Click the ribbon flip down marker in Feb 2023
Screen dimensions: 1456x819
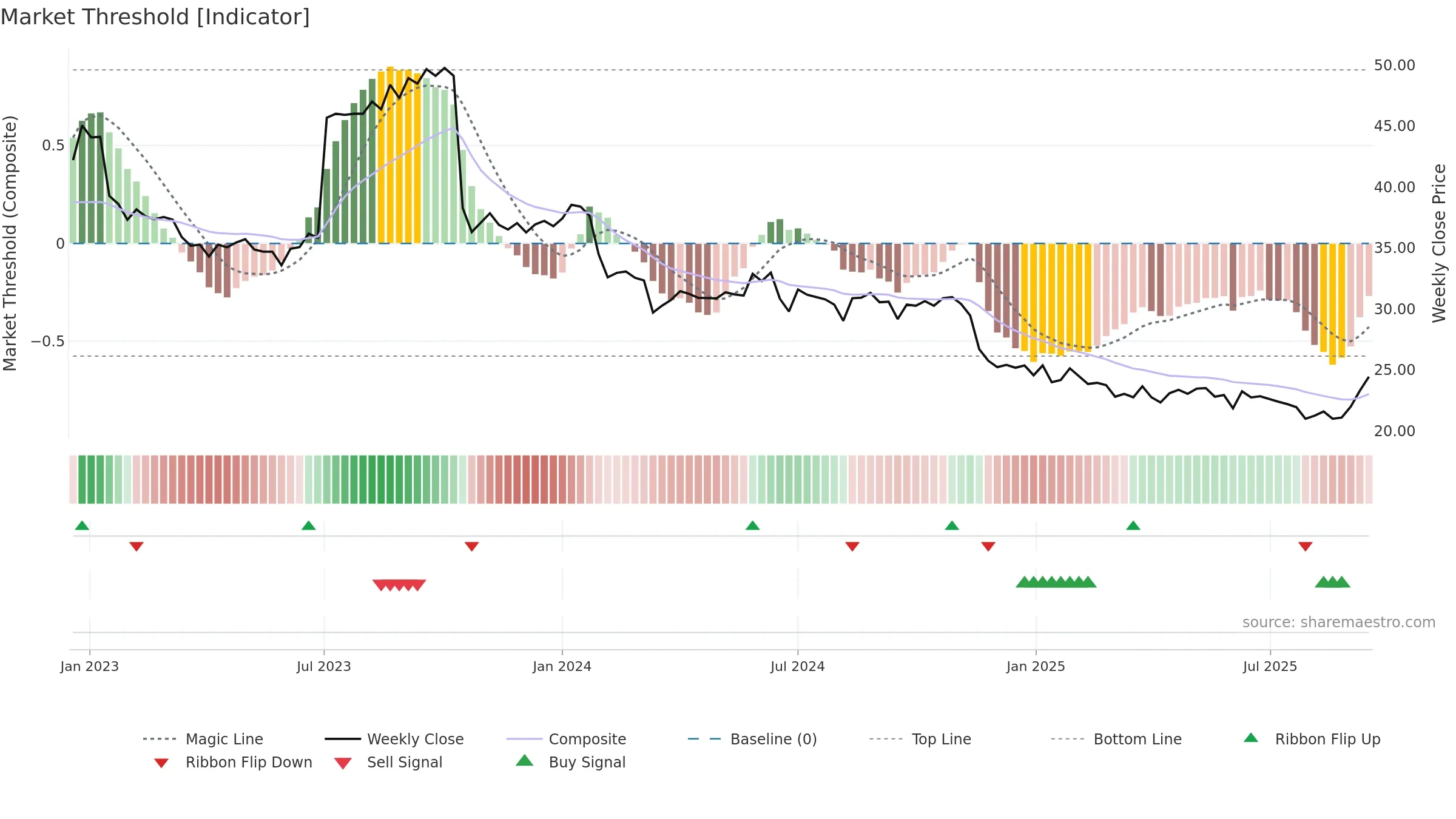pyautogui.click(x=136, y=547)
